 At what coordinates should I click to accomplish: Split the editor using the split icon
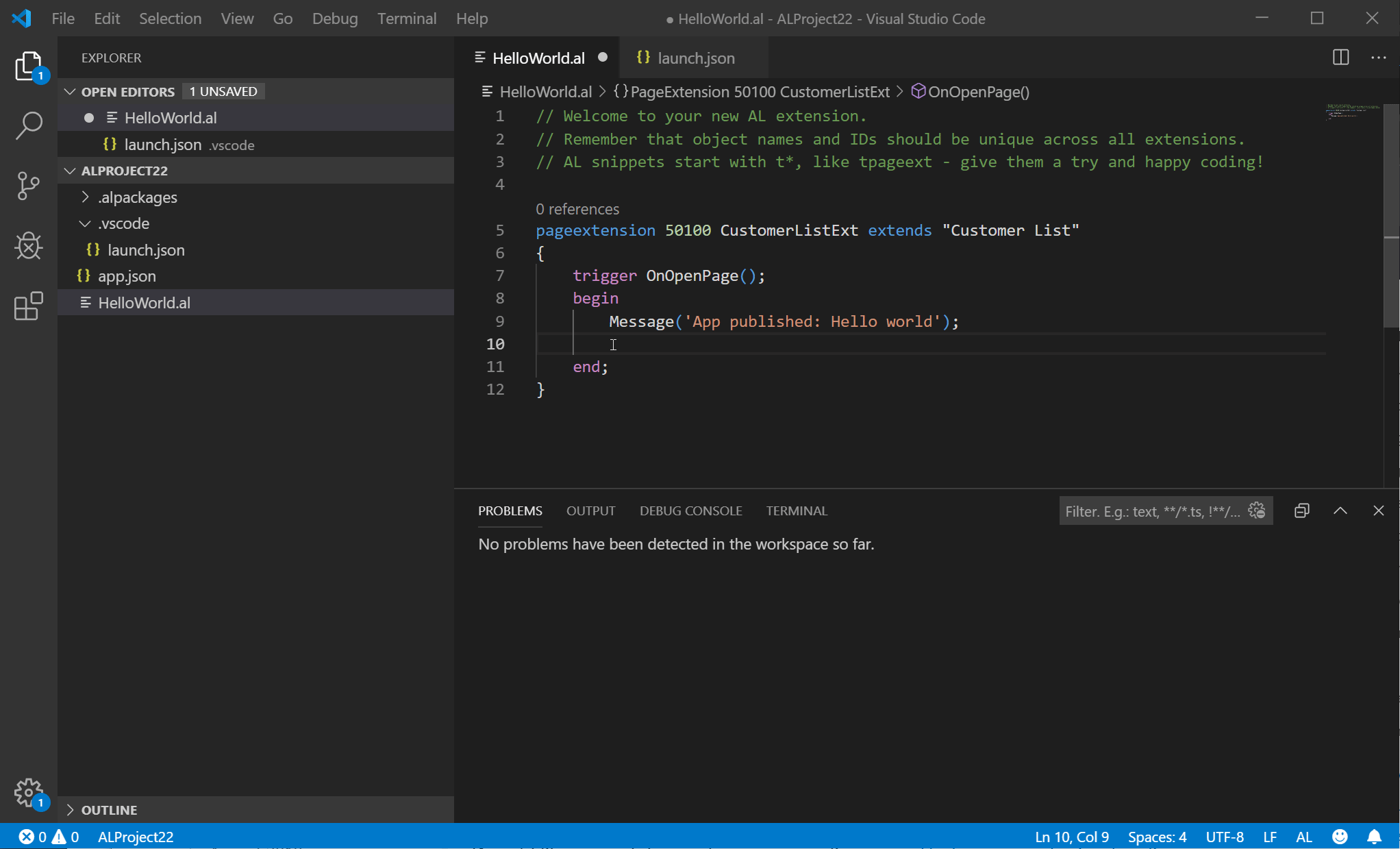tap(1340, 58)
